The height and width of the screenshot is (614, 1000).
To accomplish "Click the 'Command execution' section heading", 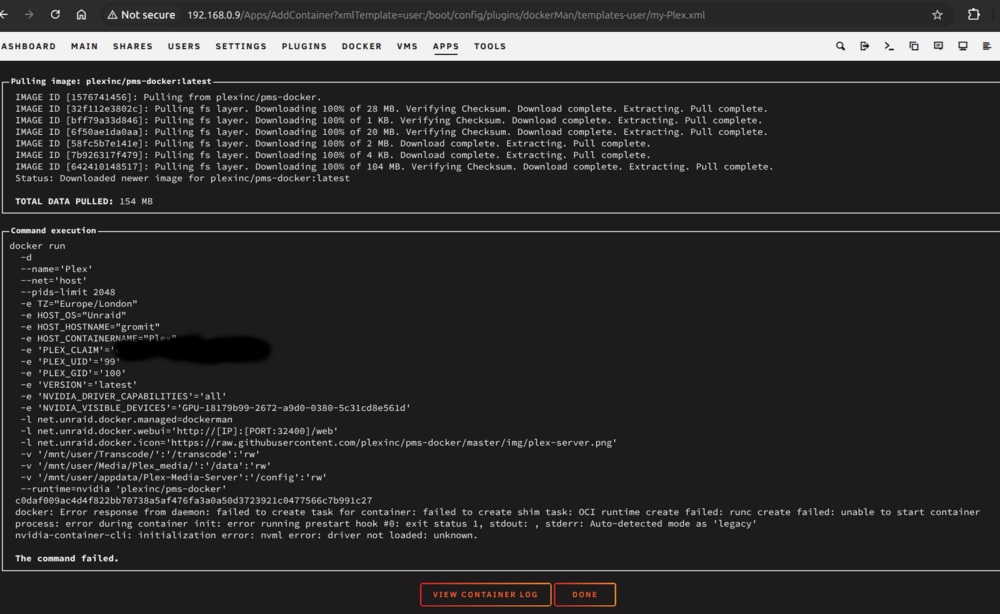I will point(53,231).
